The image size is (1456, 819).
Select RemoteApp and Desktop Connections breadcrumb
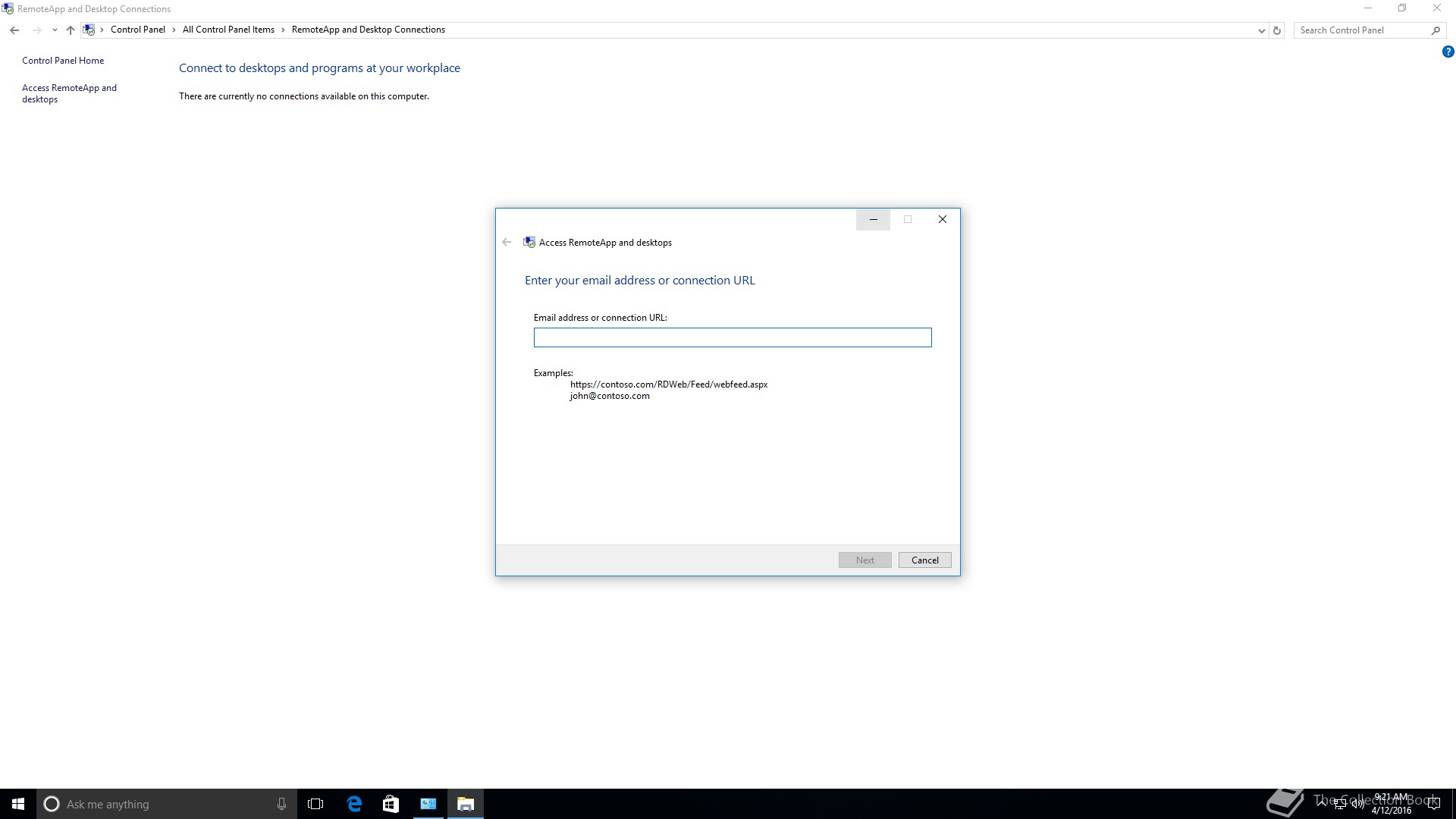(x=369, y=30)
